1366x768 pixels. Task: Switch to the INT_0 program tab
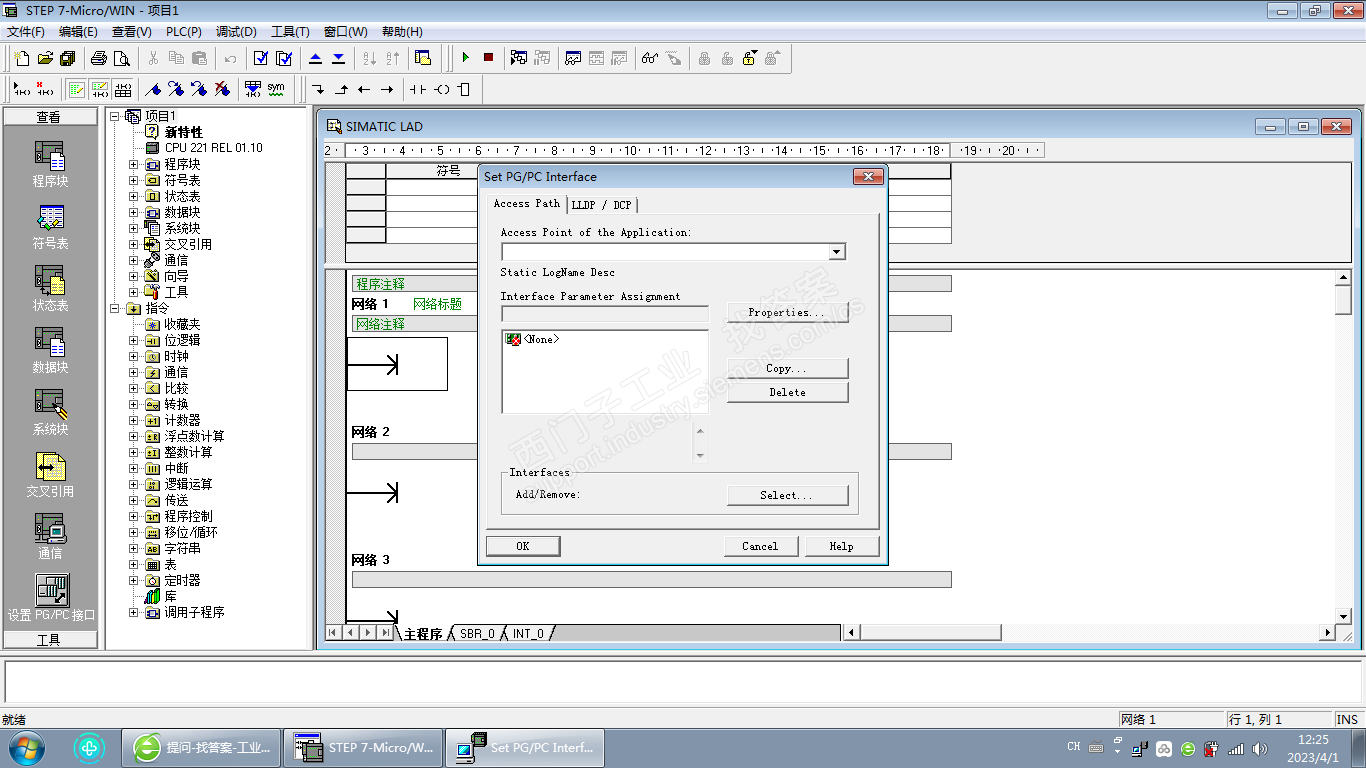point(529,634)
